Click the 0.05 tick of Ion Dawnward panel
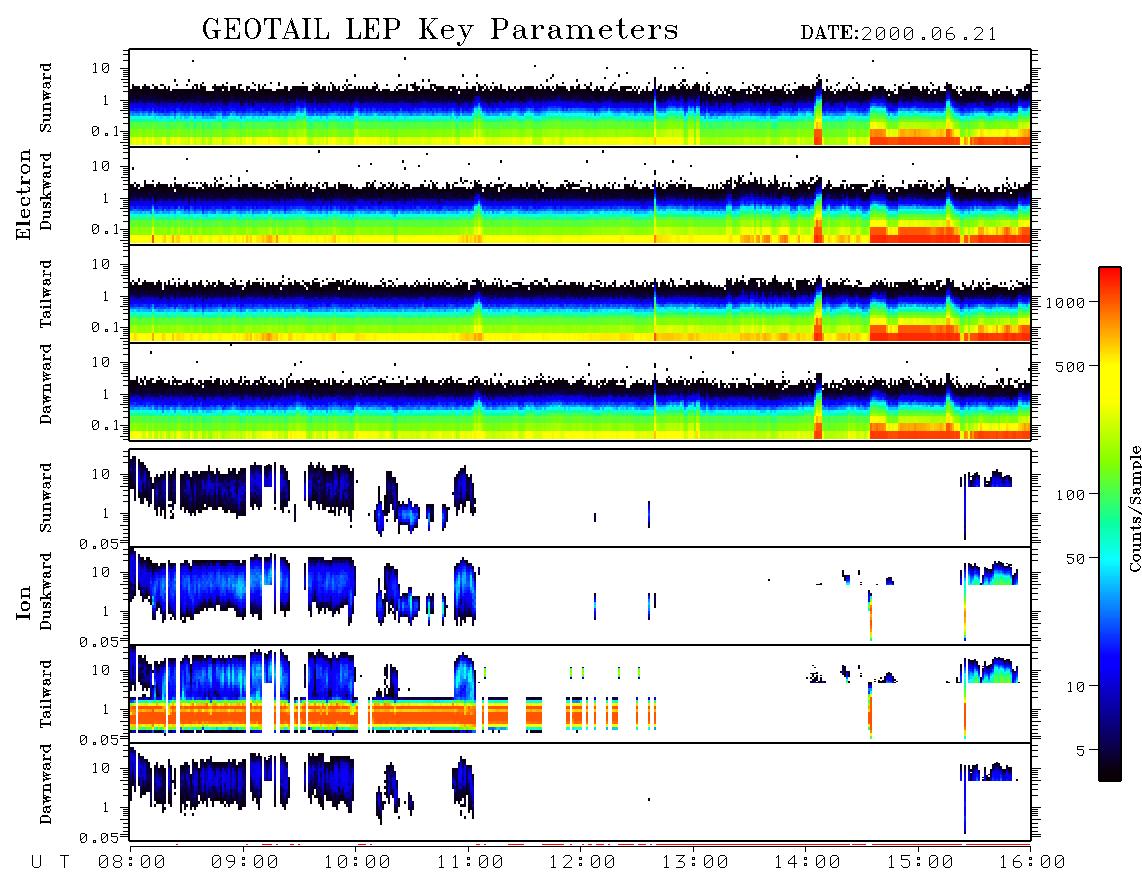This screenshot has width=1142, height=880. [x=99, y=838]
